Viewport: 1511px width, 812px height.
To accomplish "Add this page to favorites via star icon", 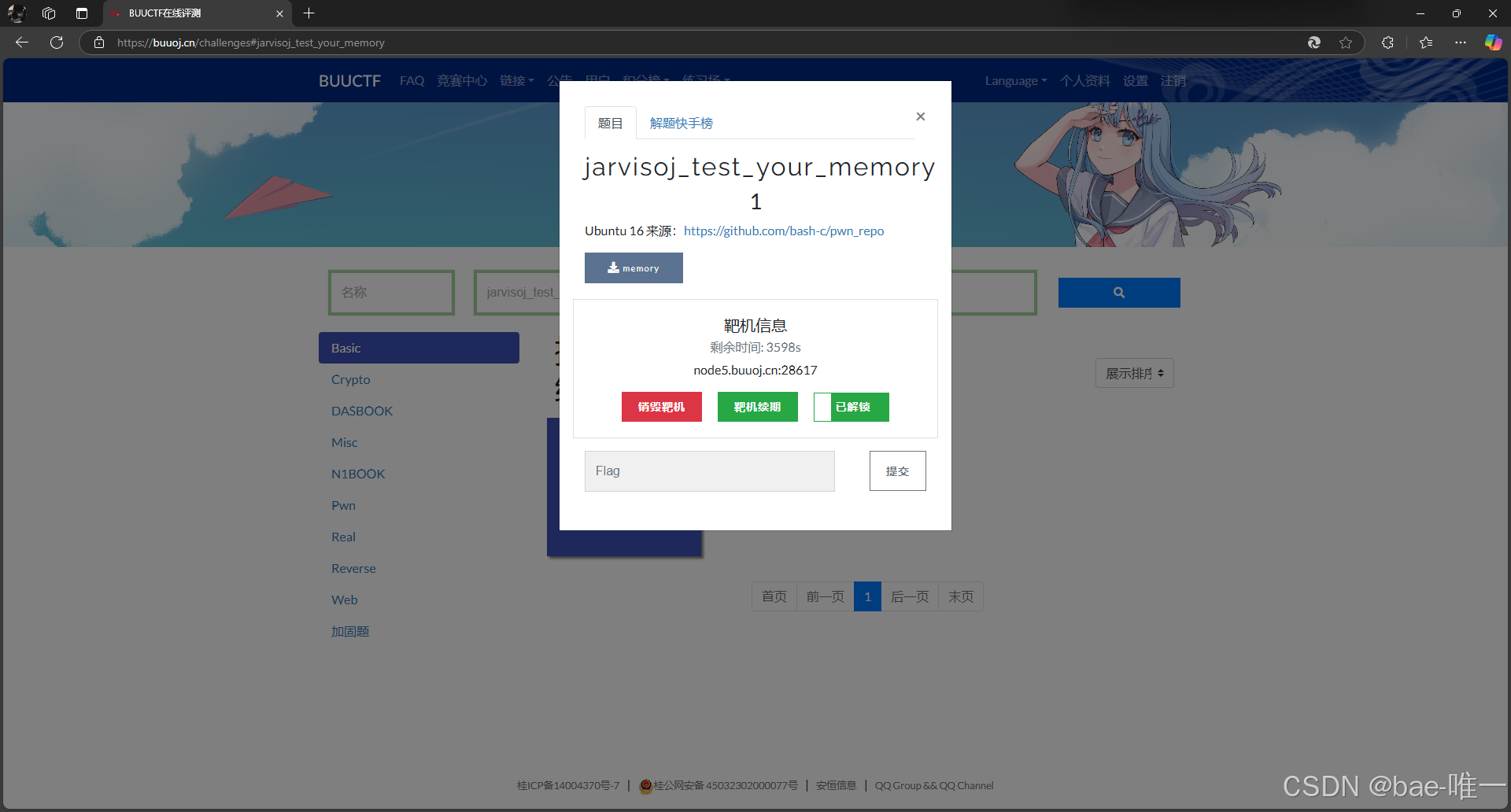I will click(x=1346, y=42).
